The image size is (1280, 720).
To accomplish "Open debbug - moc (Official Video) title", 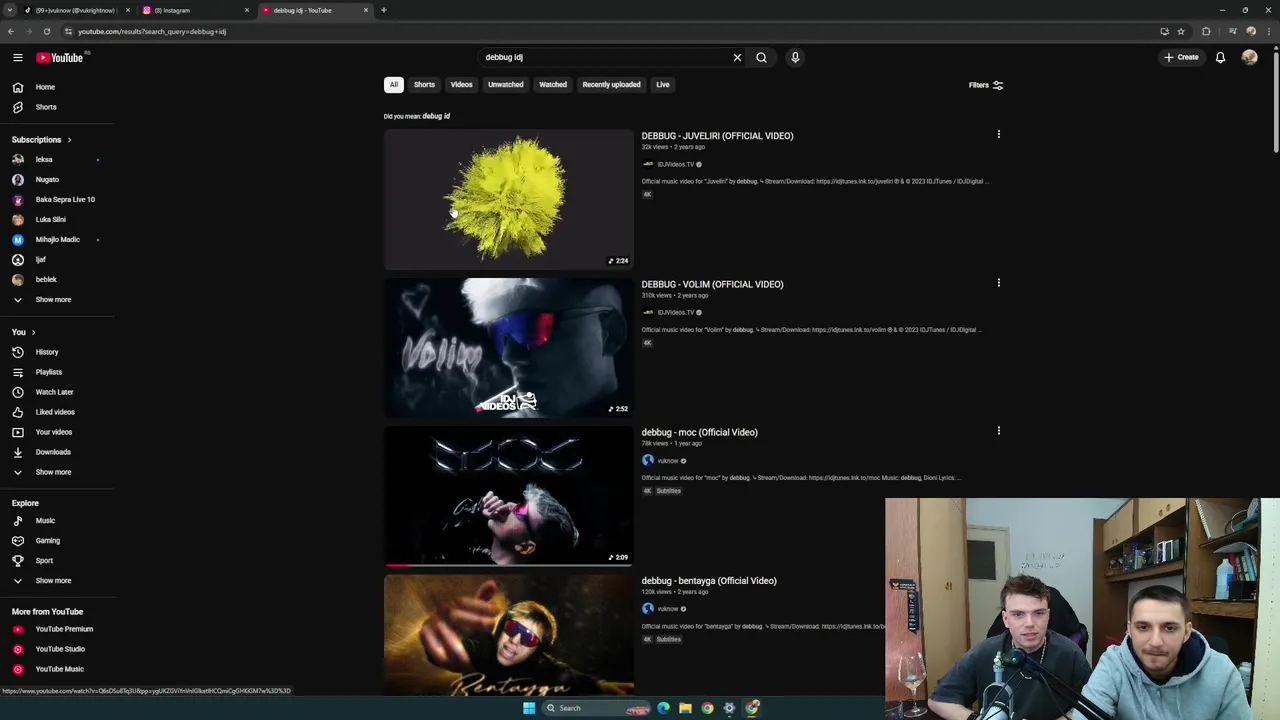I will (699, 432).
